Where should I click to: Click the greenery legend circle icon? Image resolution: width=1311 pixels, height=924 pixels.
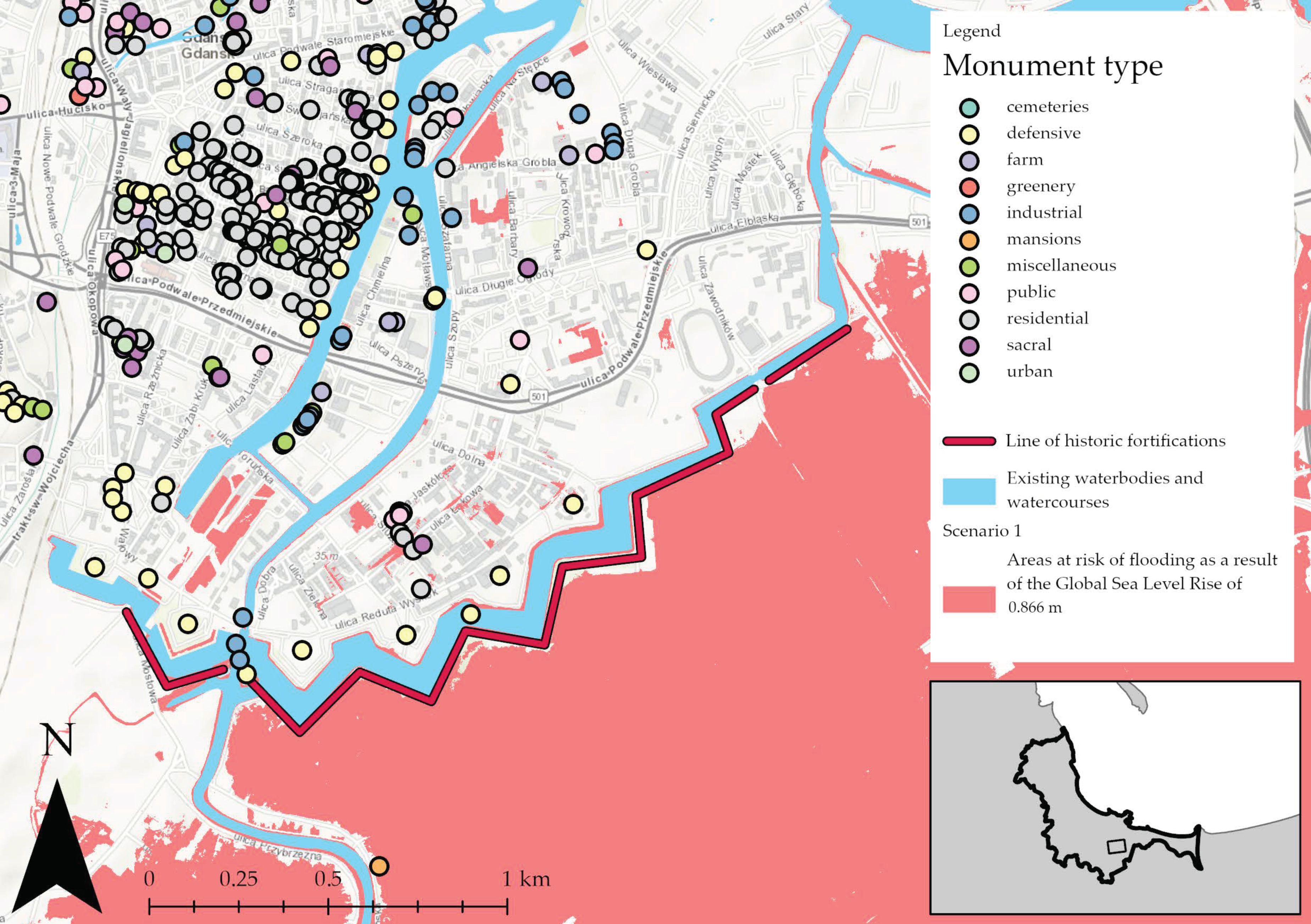969,187
